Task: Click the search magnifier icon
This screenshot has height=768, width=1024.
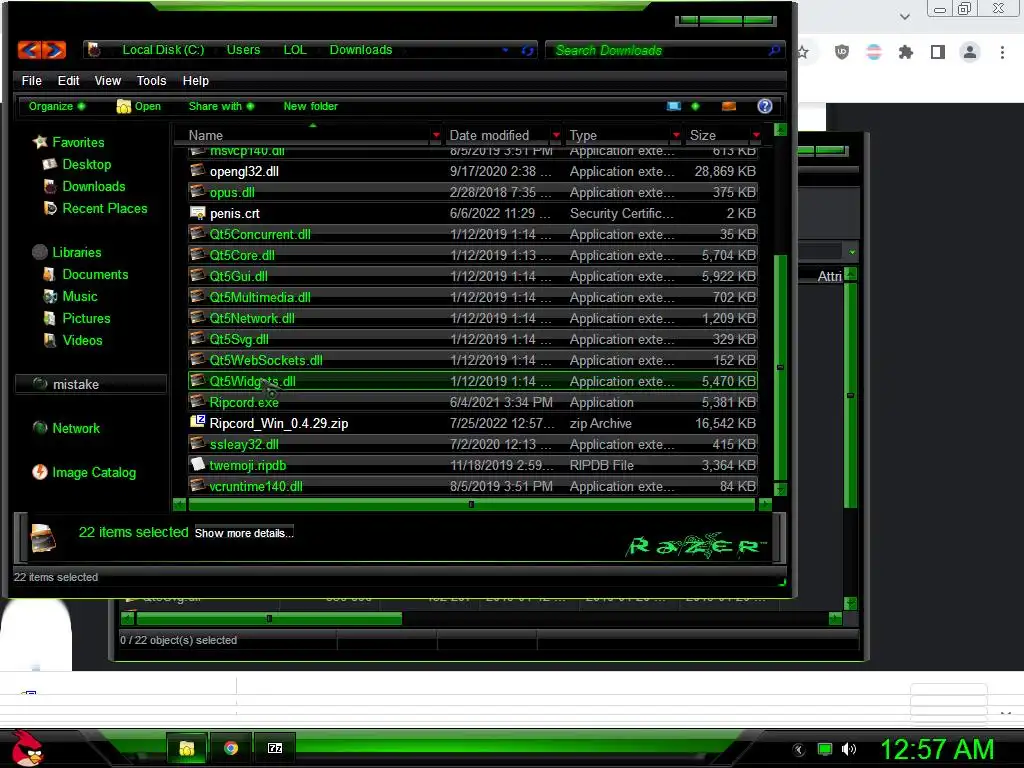Action: tap(774, 50)
